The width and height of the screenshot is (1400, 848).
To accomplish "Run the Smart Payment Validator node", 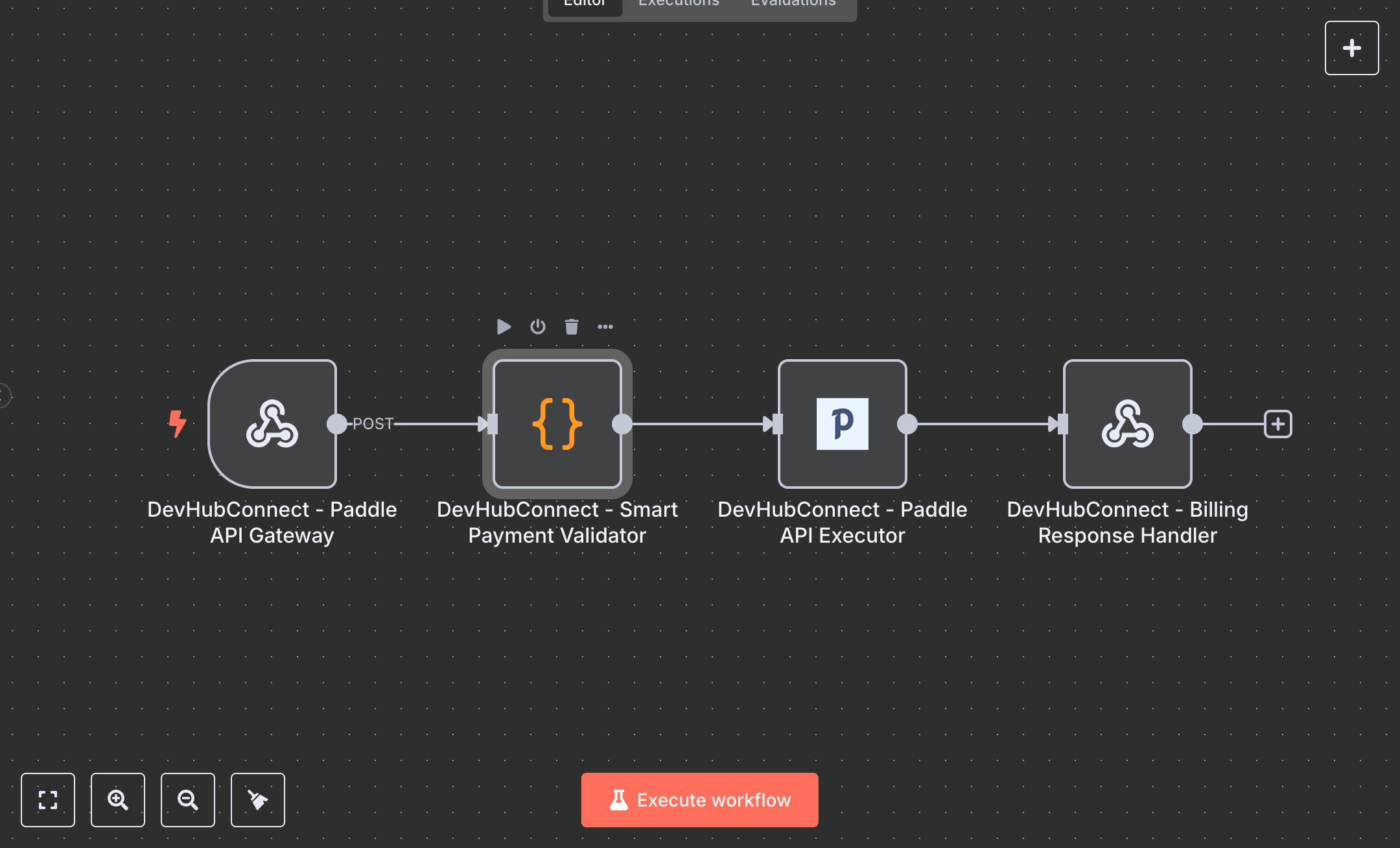I will tap(504, 327).
